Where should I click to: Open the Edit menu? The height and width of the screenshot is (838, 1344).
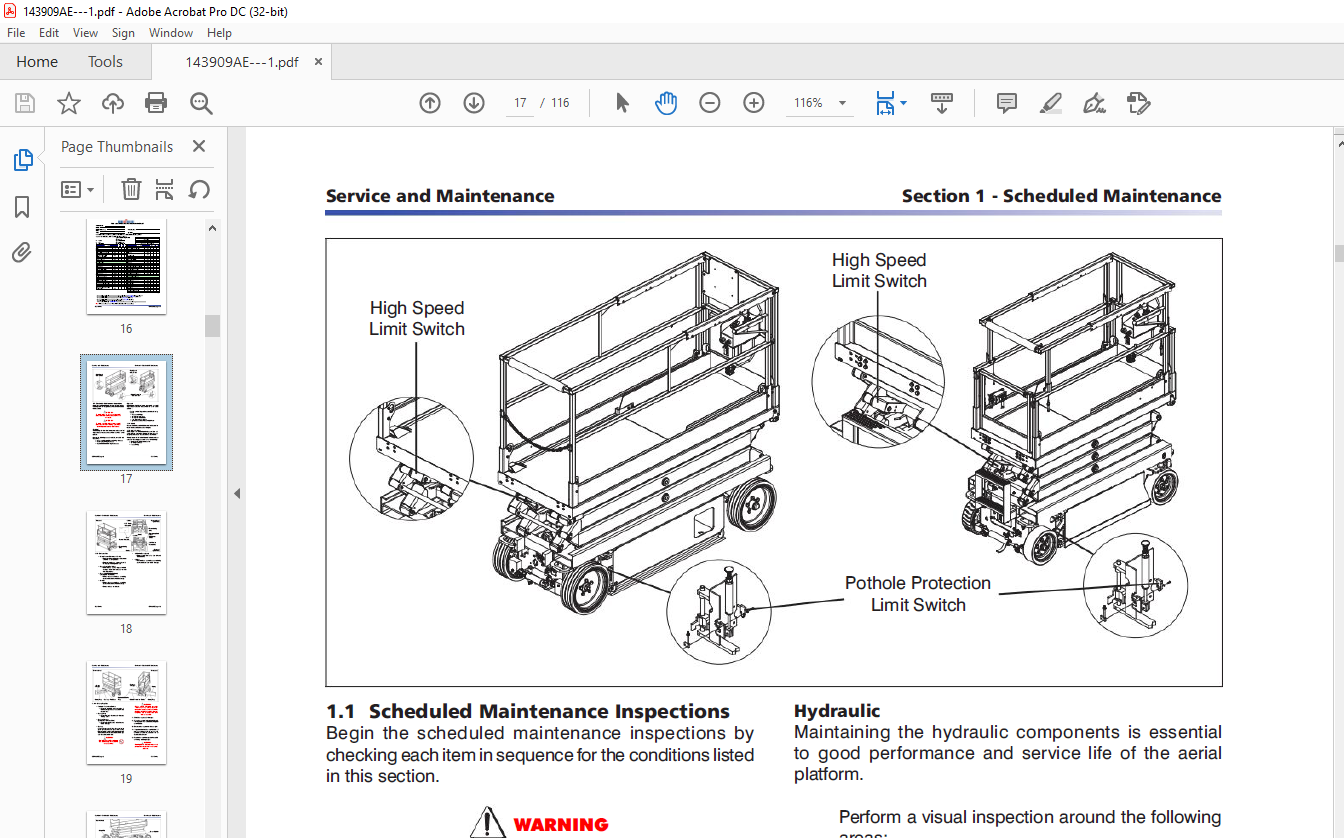click(49, 33)
